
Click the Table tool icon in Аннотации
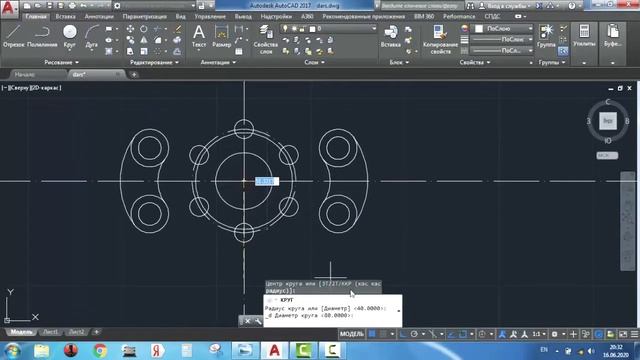click(239, 51)
